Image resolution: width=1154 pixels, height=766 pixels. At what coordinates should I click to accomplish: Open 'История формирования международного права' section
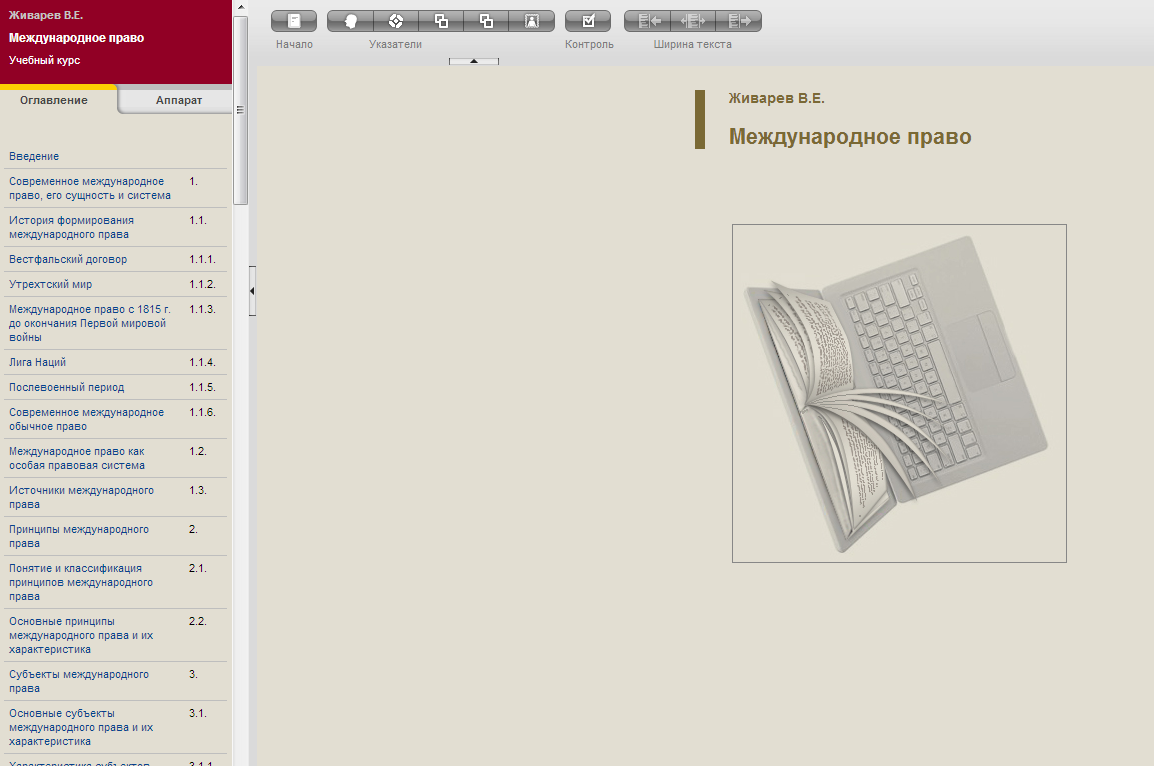(x=71, y=227)
